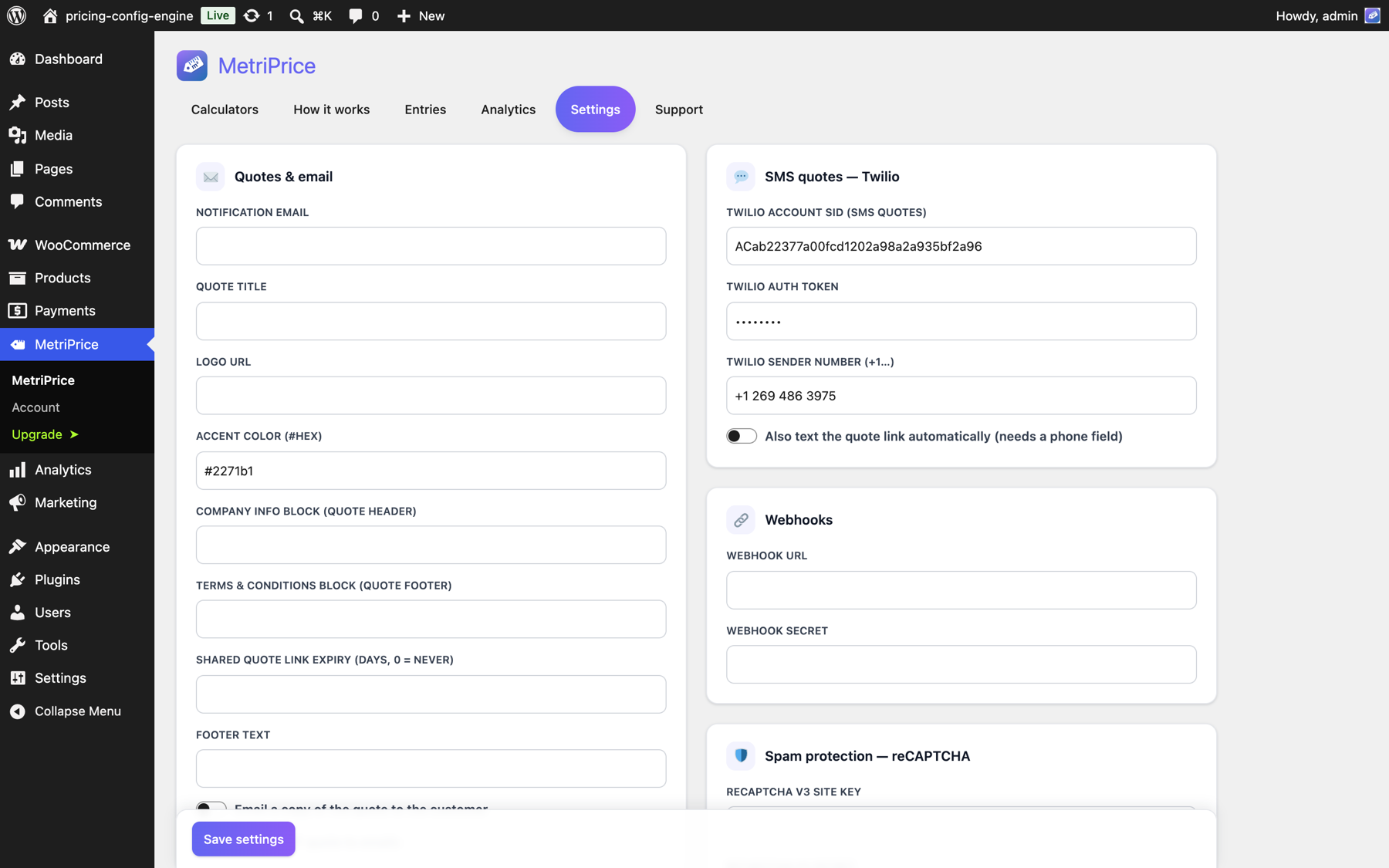Open the search command palette icon
Image resolution: width=1389 pixels, height=868 pixels.
tap(296, 15)
